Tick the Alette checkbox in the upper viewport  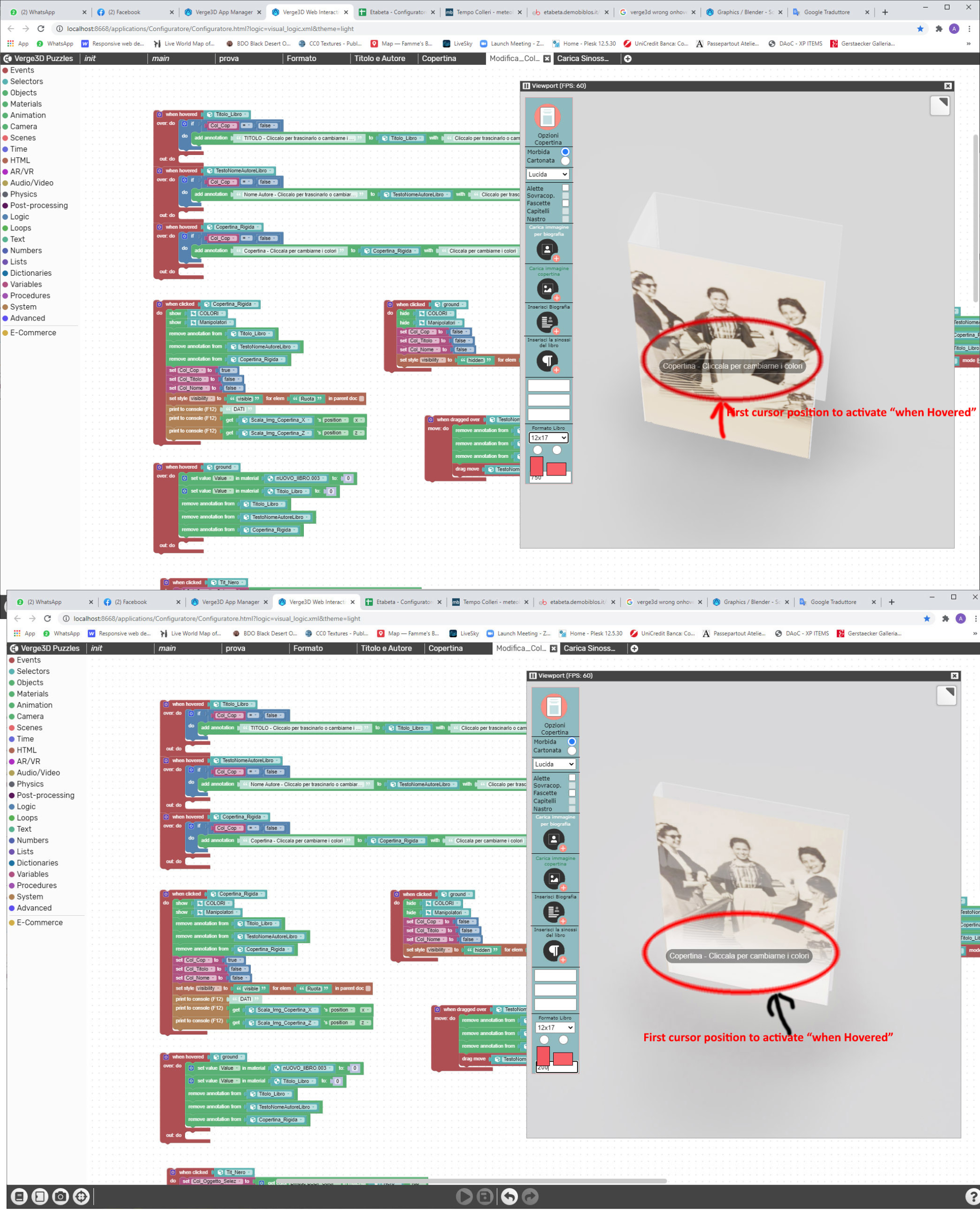coord(565,188)
